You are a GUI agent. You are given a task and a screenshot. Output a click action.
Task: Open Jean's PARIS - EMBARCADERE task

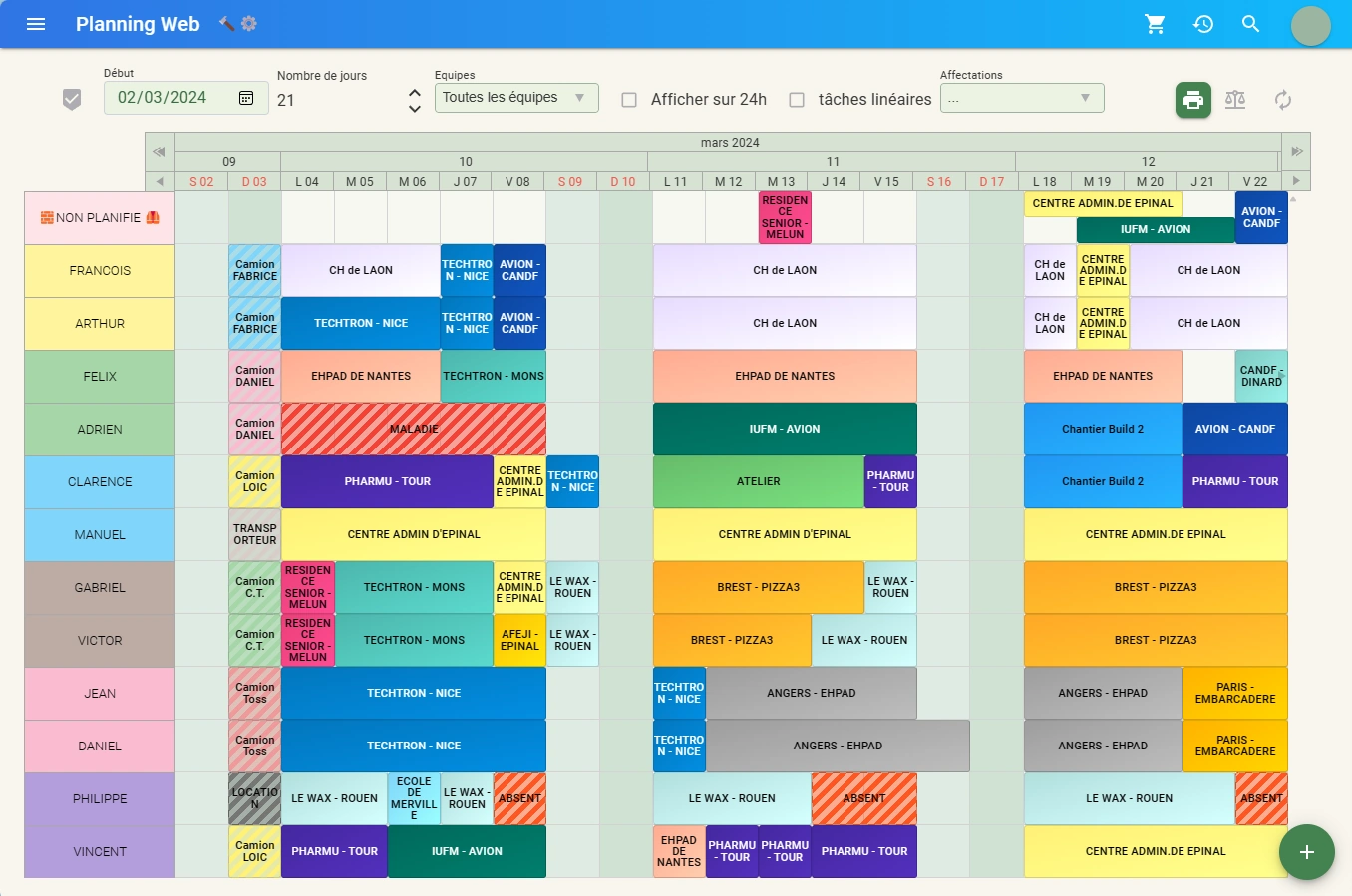(x=1235, y=694)
